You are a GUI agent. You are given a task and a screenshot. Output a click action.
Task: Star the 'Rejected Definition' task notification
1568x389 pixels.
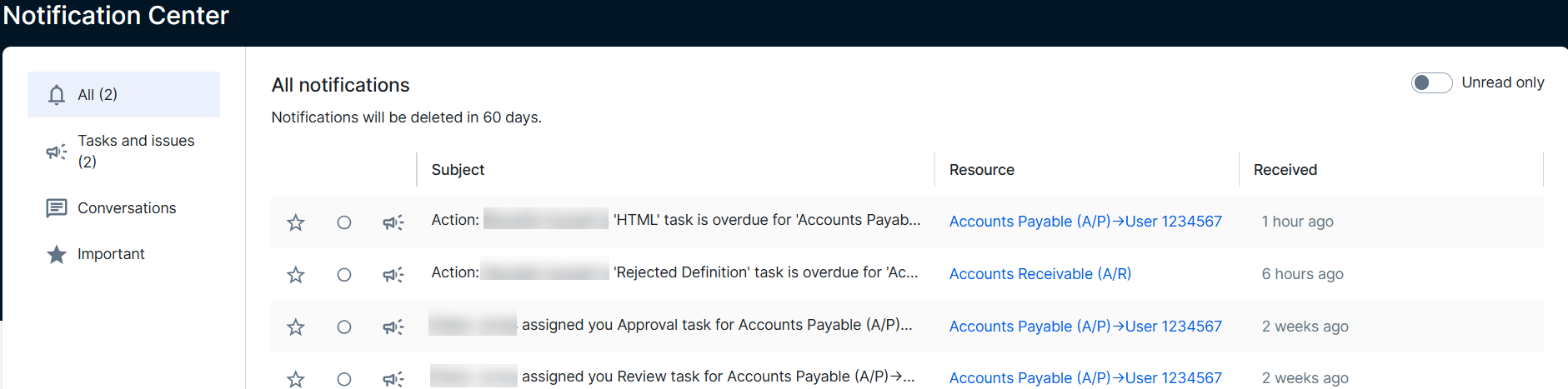(295, 275)
